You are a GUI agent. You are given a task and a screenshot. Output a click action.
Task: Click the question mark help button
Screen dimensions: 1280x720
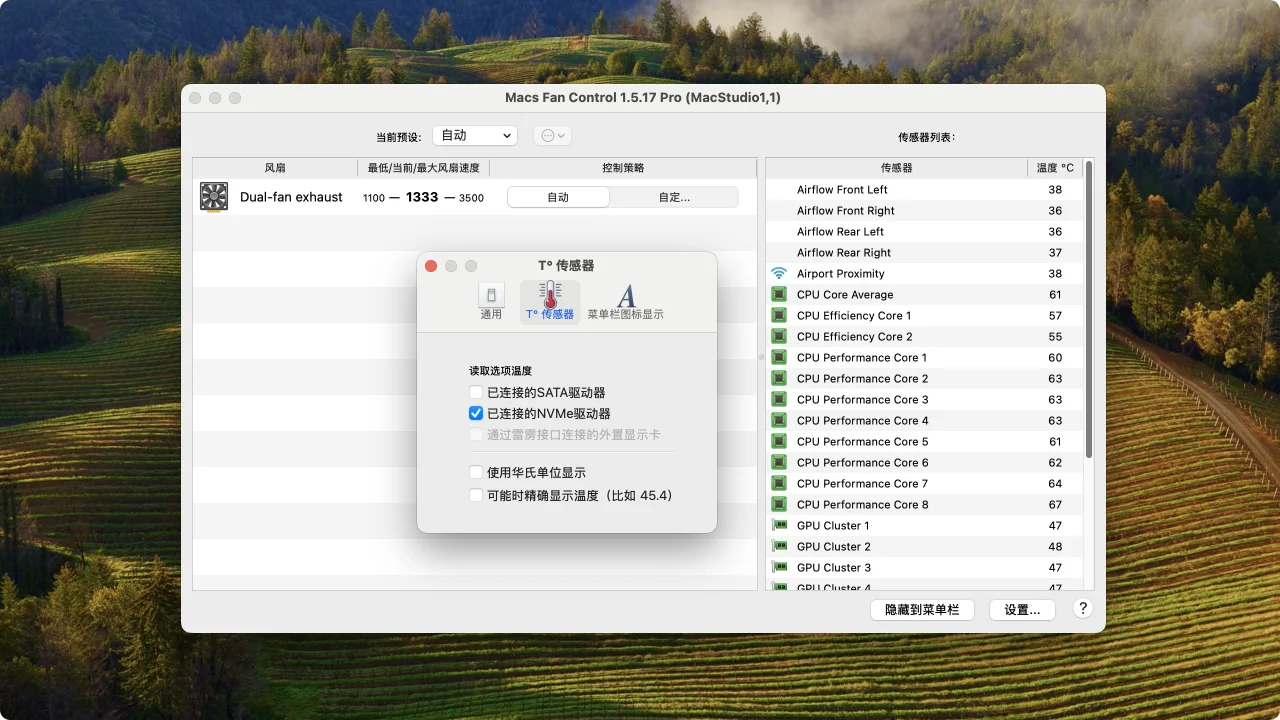[x=1082, y=608]
